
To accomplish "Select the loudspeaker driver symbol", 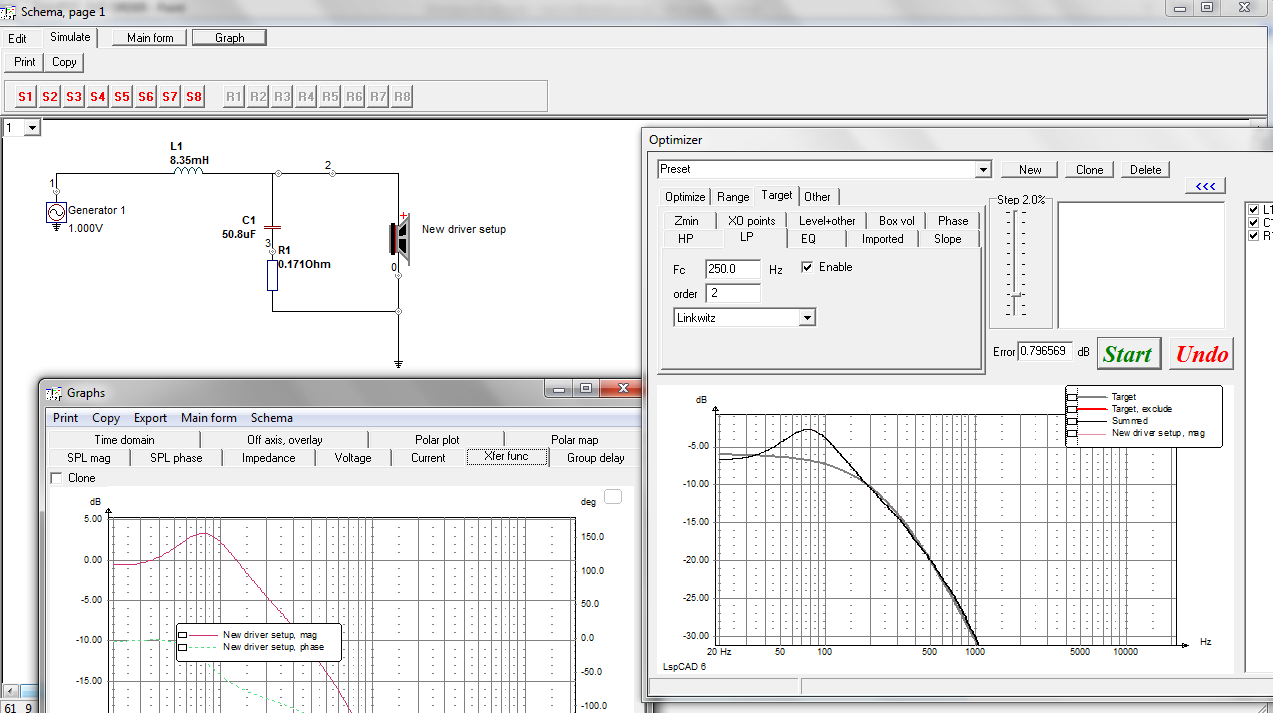I will (x=398, y=239).
